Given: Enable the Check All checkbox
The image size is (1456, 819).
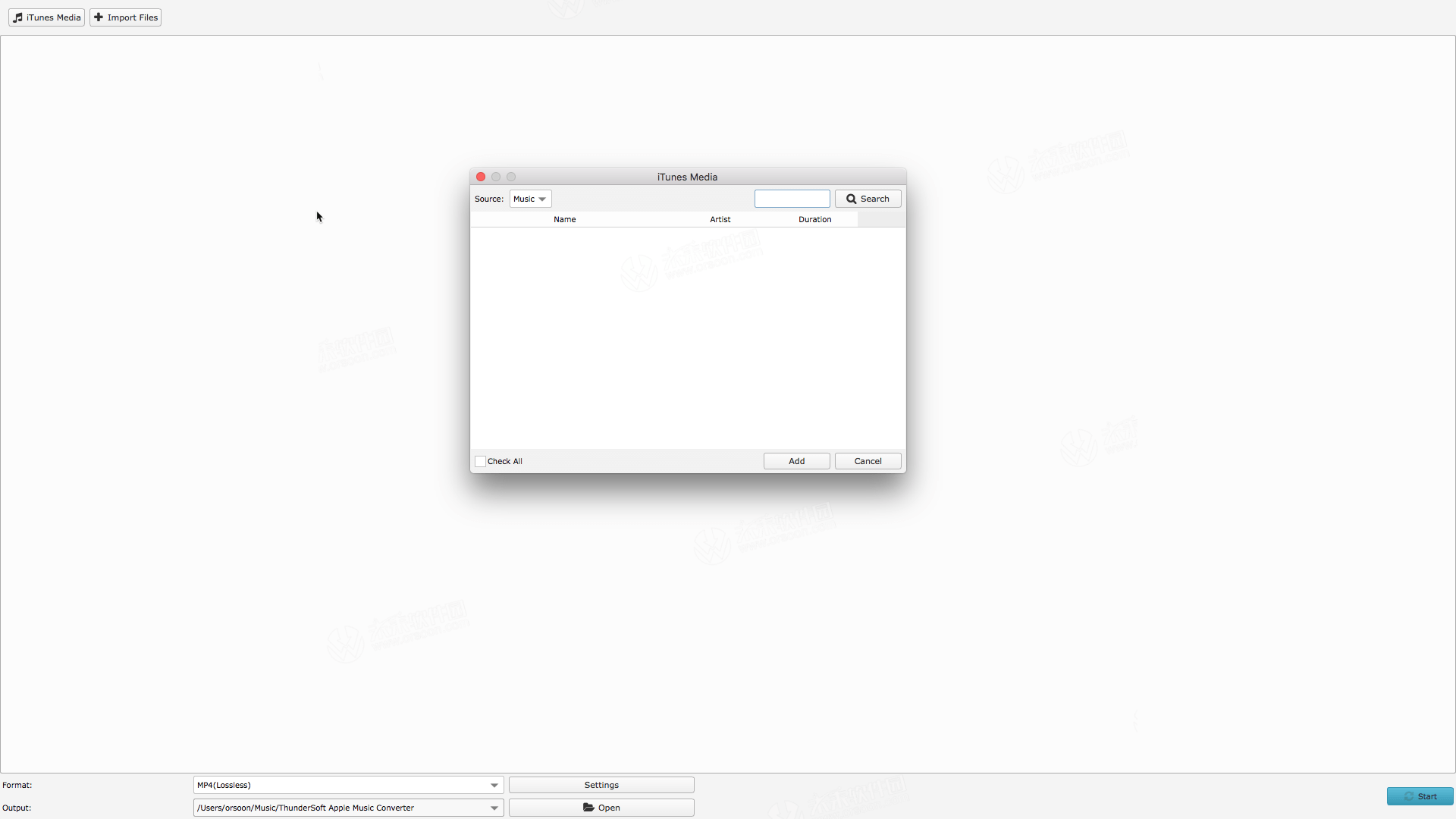Looking at the screenshot, I should (480, 461).
